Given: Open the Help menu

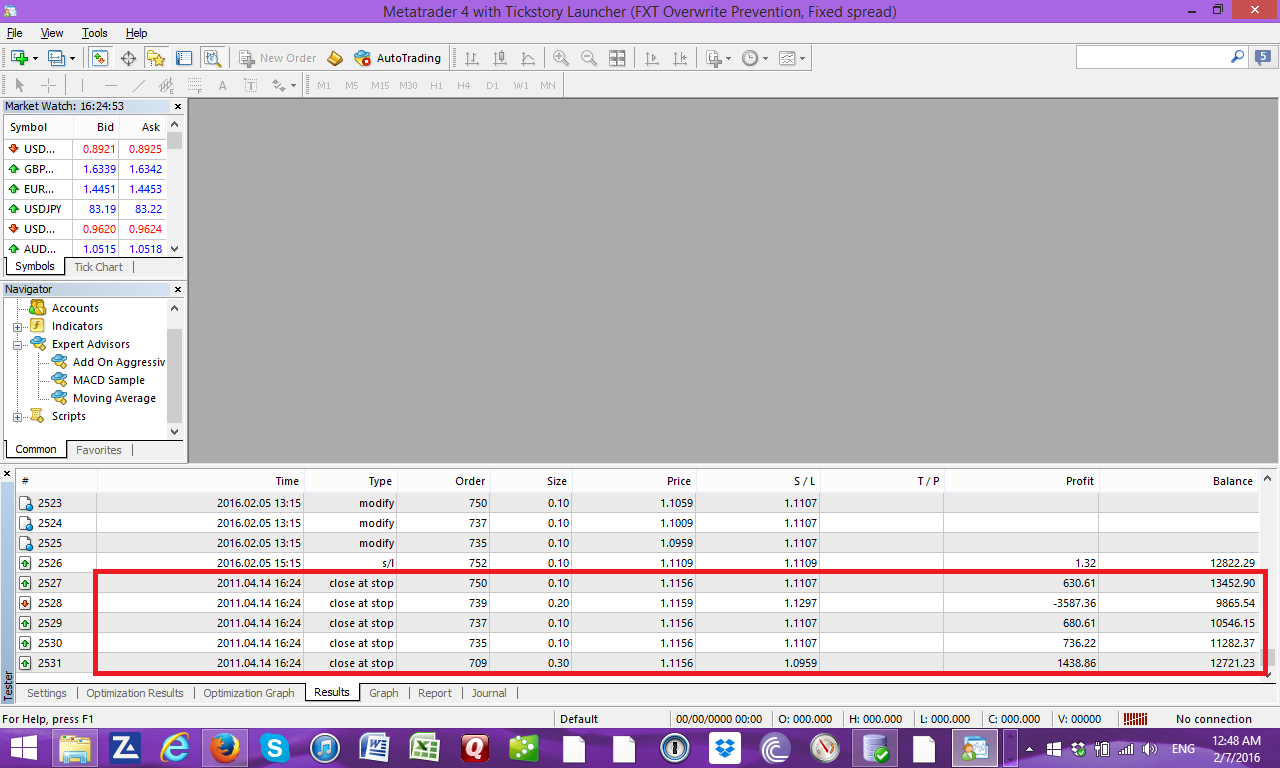Looking at the screenshot, I should [x=137, y=33].
